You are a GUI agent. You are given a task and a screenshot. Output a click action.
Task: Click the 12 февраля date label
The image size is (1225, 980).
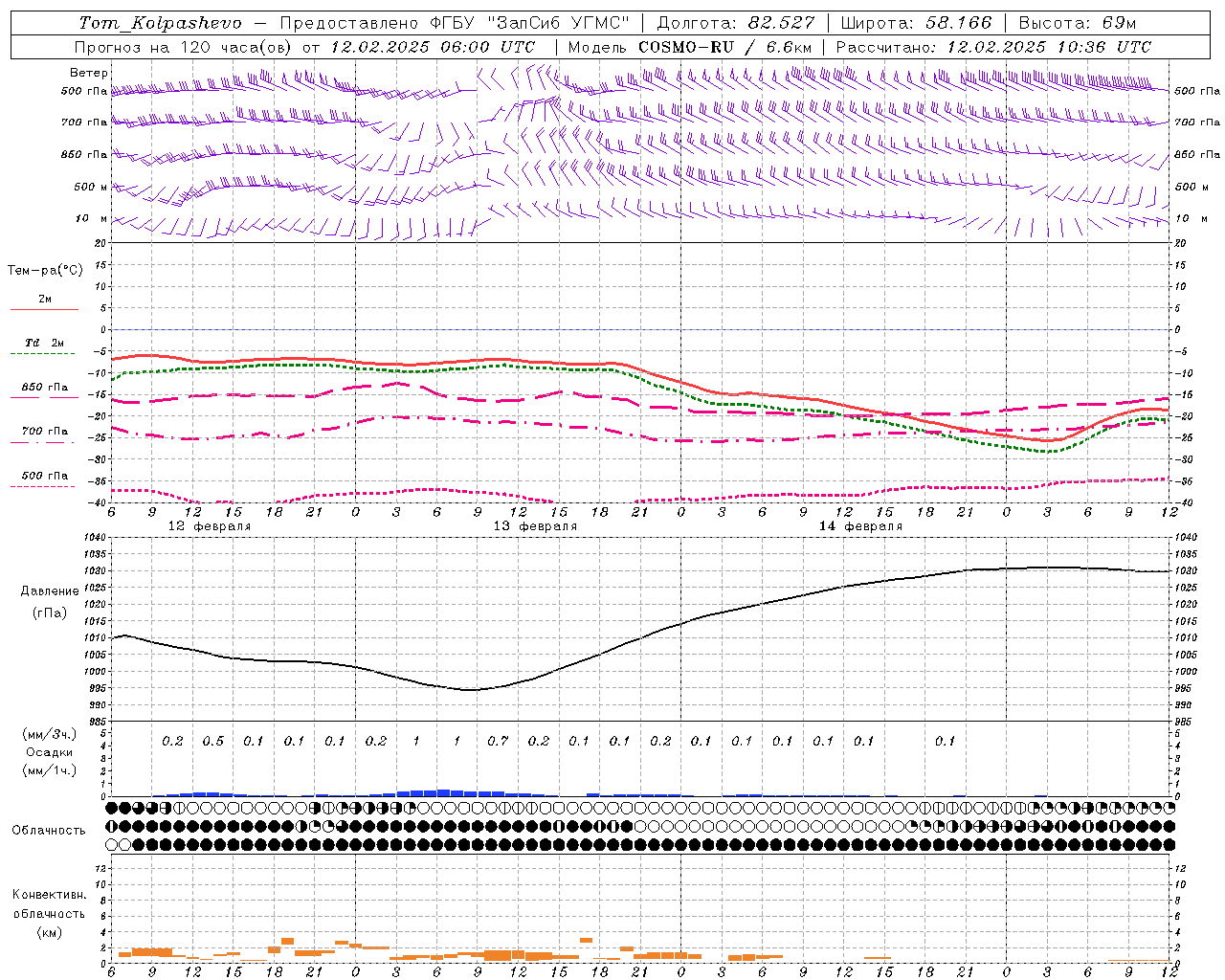210,526
